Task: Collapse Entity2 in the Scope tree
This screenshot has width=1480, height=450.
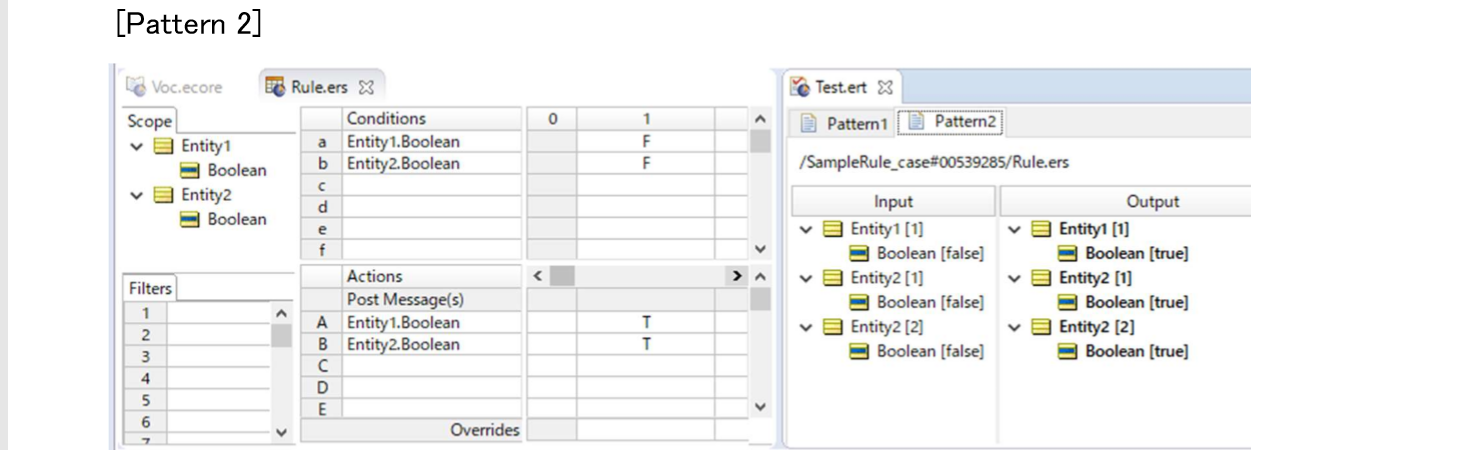Action: pos(136,195)
